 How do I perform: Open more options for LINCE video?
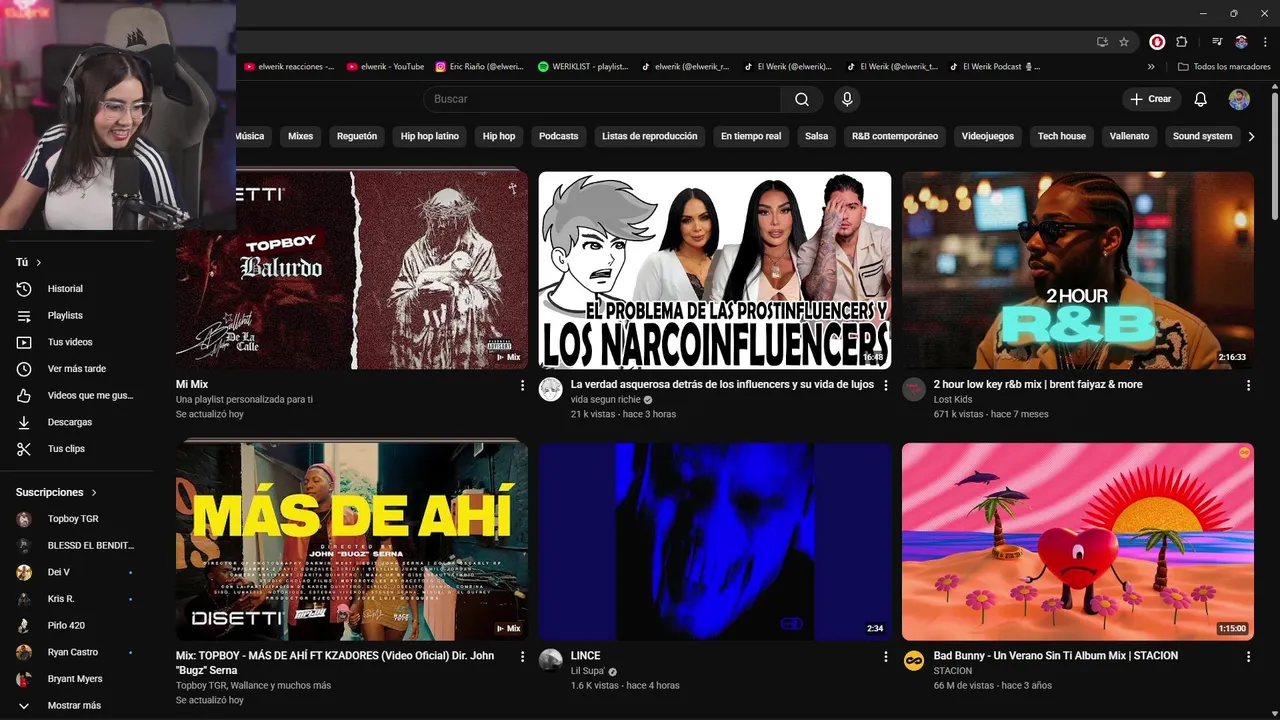tap(885, 657)
